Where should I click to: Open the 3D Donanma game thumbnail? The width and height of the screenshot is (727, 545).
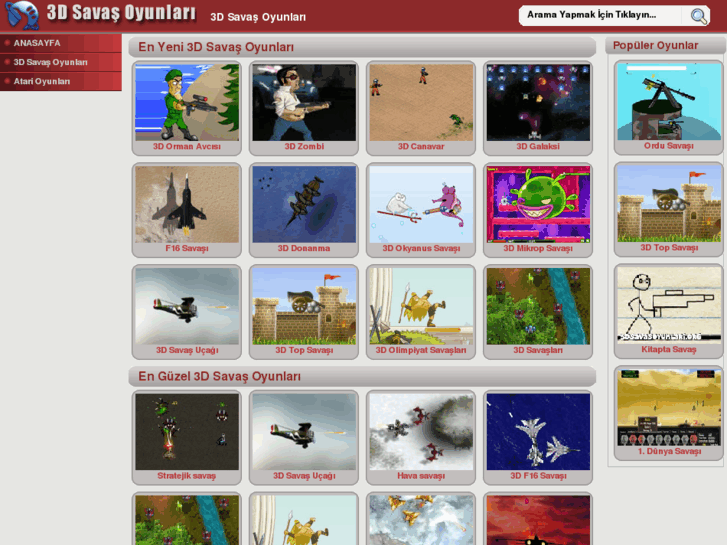pyautogui.click(x=304, y=205)
